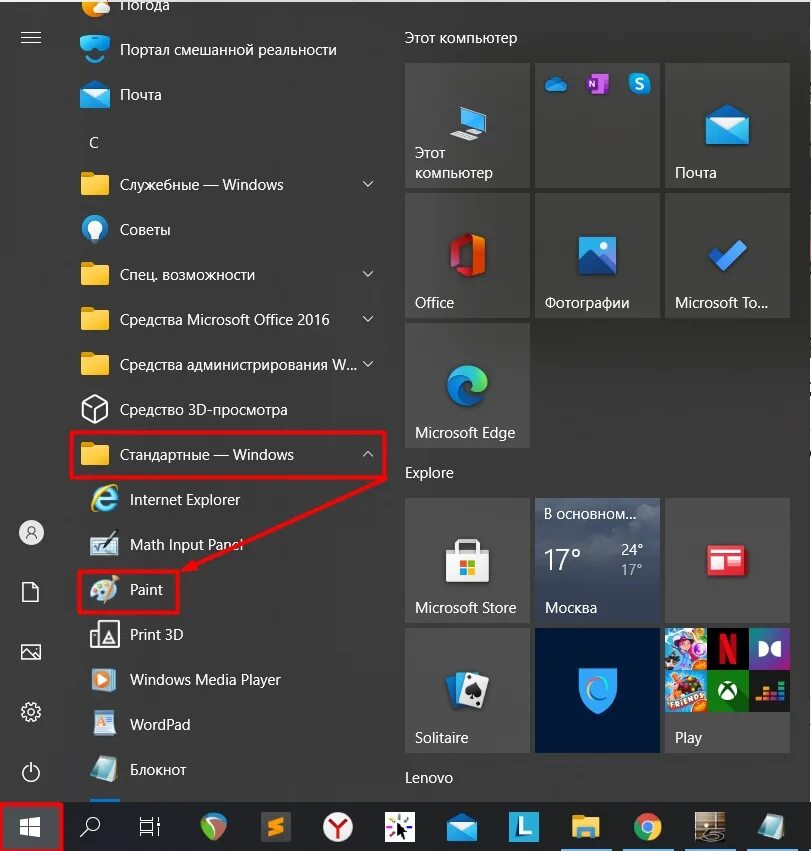Open user account icon in Start sidebar
This screenshot has width=811, height=851.
(31, 532)
